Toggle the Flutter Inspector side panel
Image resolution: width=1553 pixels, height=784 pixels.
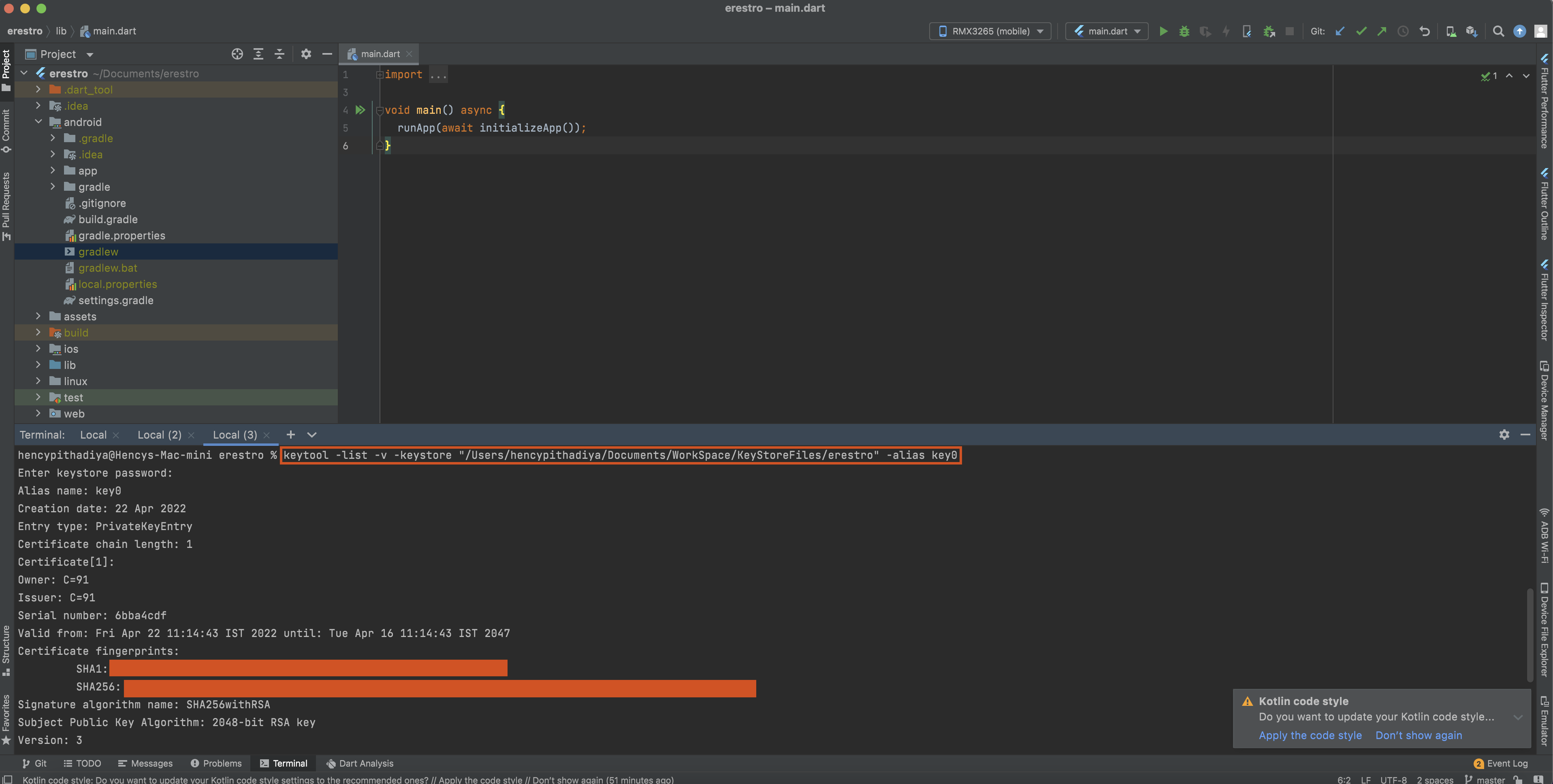coord(1544,300)
